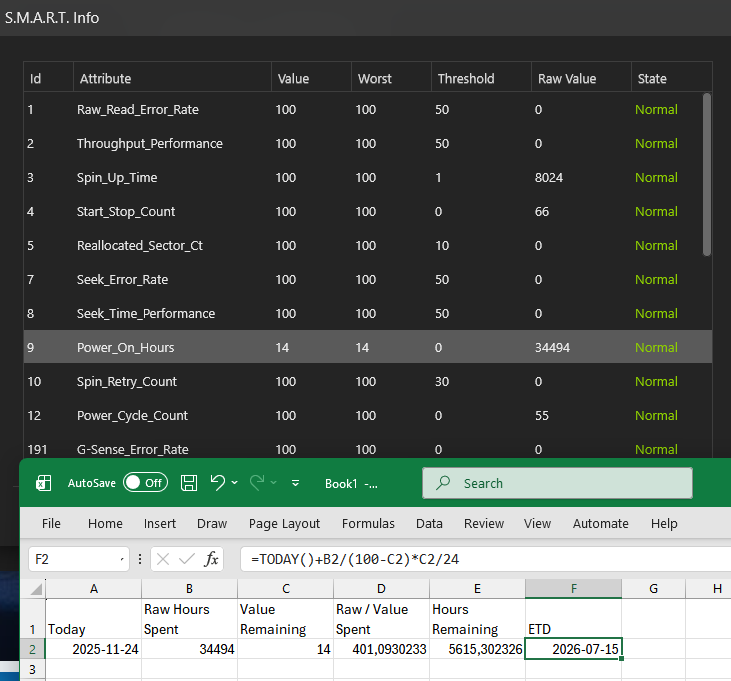
Task: Click cell D2 containing 401,0930233
Action: click(x=381, y=649)
